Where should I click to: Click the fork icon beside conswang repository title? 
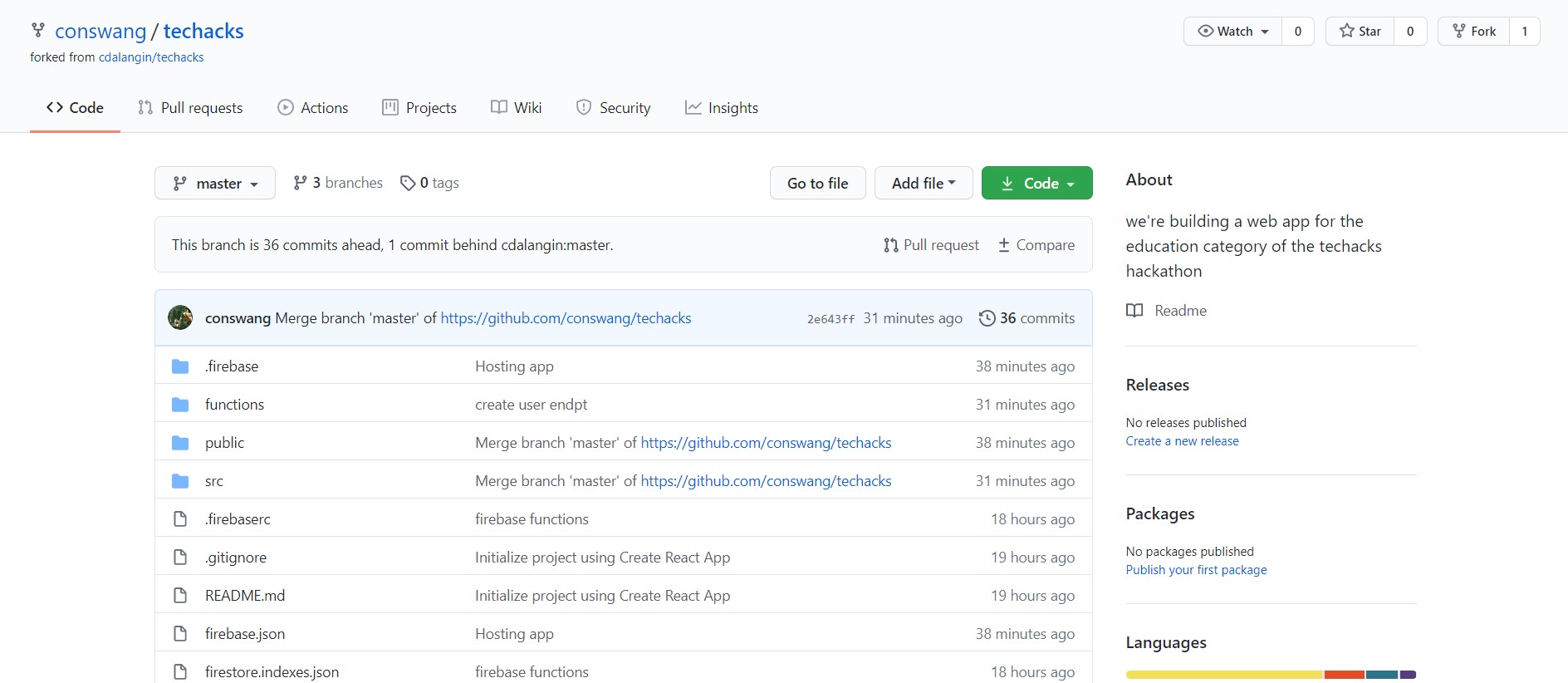tap(38, 31)
